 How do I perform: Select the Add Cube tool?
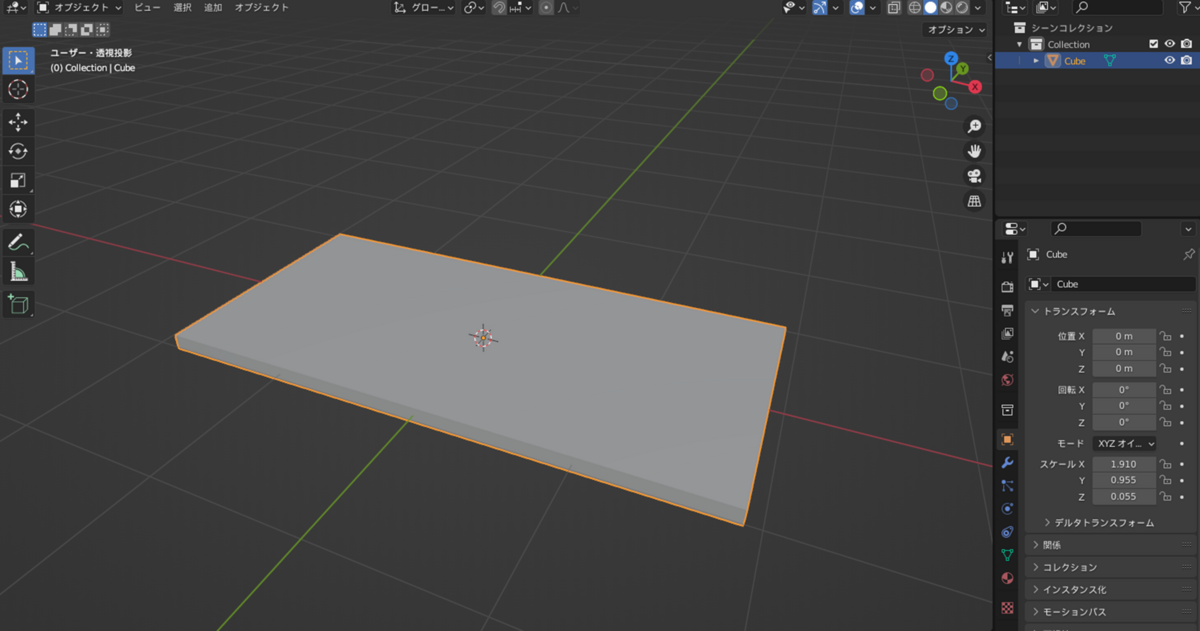[x=18, y=304]
